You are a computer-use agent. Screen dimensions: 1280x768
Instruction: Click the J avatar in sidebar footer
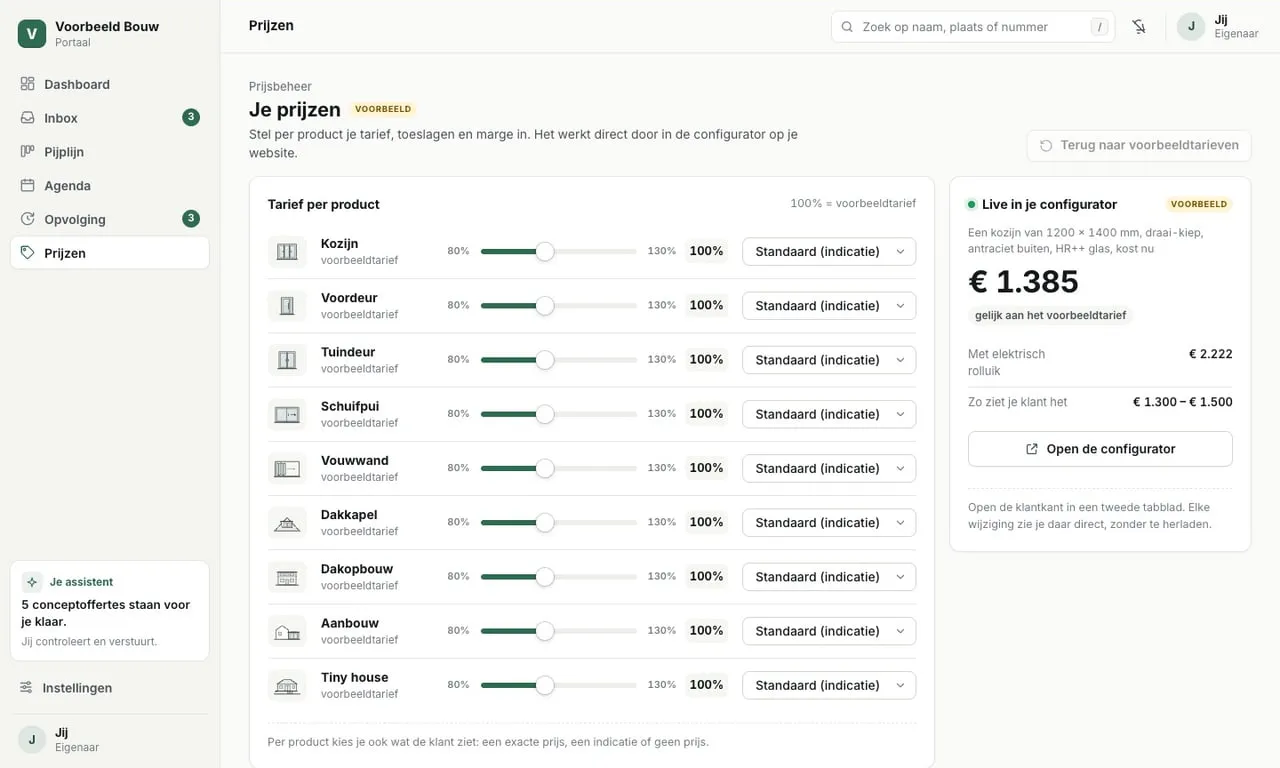coord(32,739)
